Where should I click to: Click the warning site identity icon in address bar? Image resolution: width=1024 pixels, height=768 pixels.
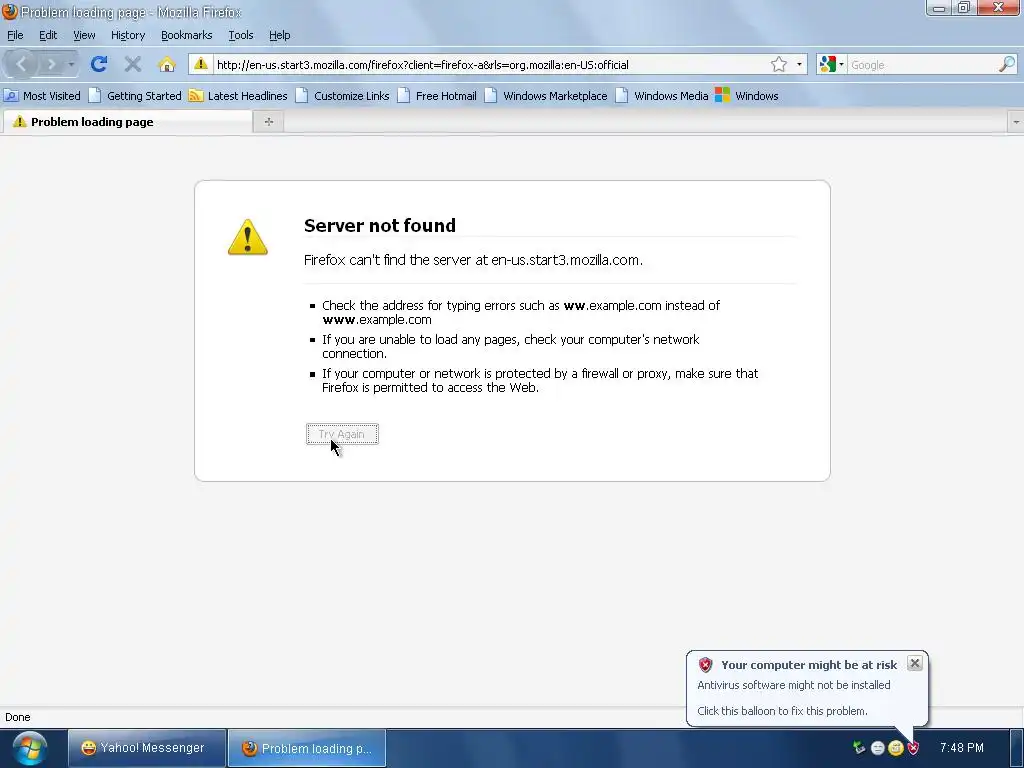[x=201, y=64]
